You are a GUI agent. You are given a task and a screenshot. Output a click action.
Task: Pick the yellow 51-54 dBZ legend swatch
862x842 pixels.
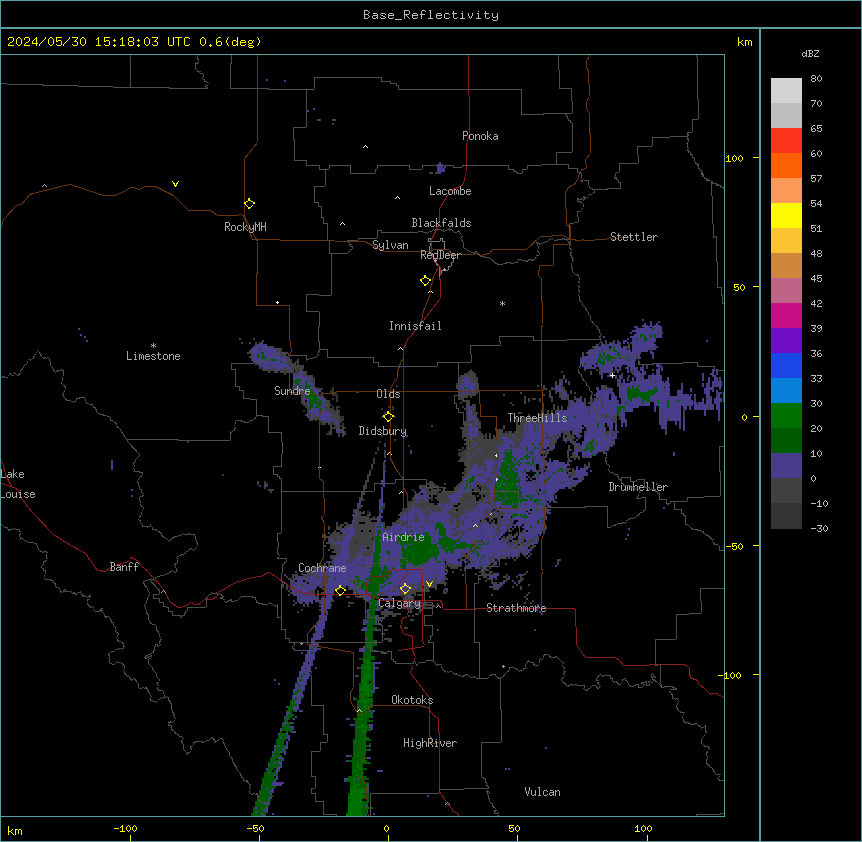(x=786, y=215)
